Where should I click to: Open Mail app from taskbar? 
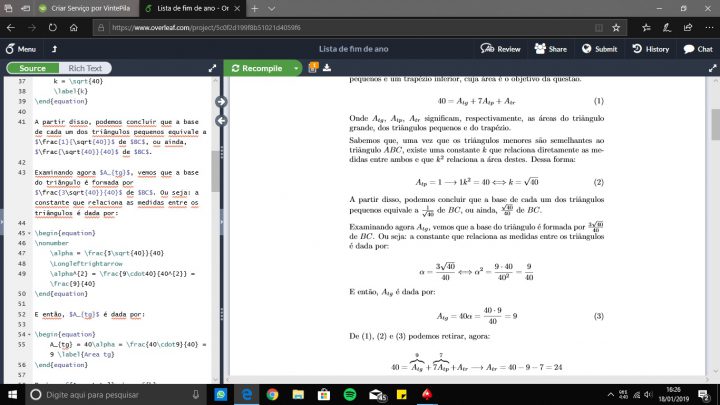click(377, 394)
